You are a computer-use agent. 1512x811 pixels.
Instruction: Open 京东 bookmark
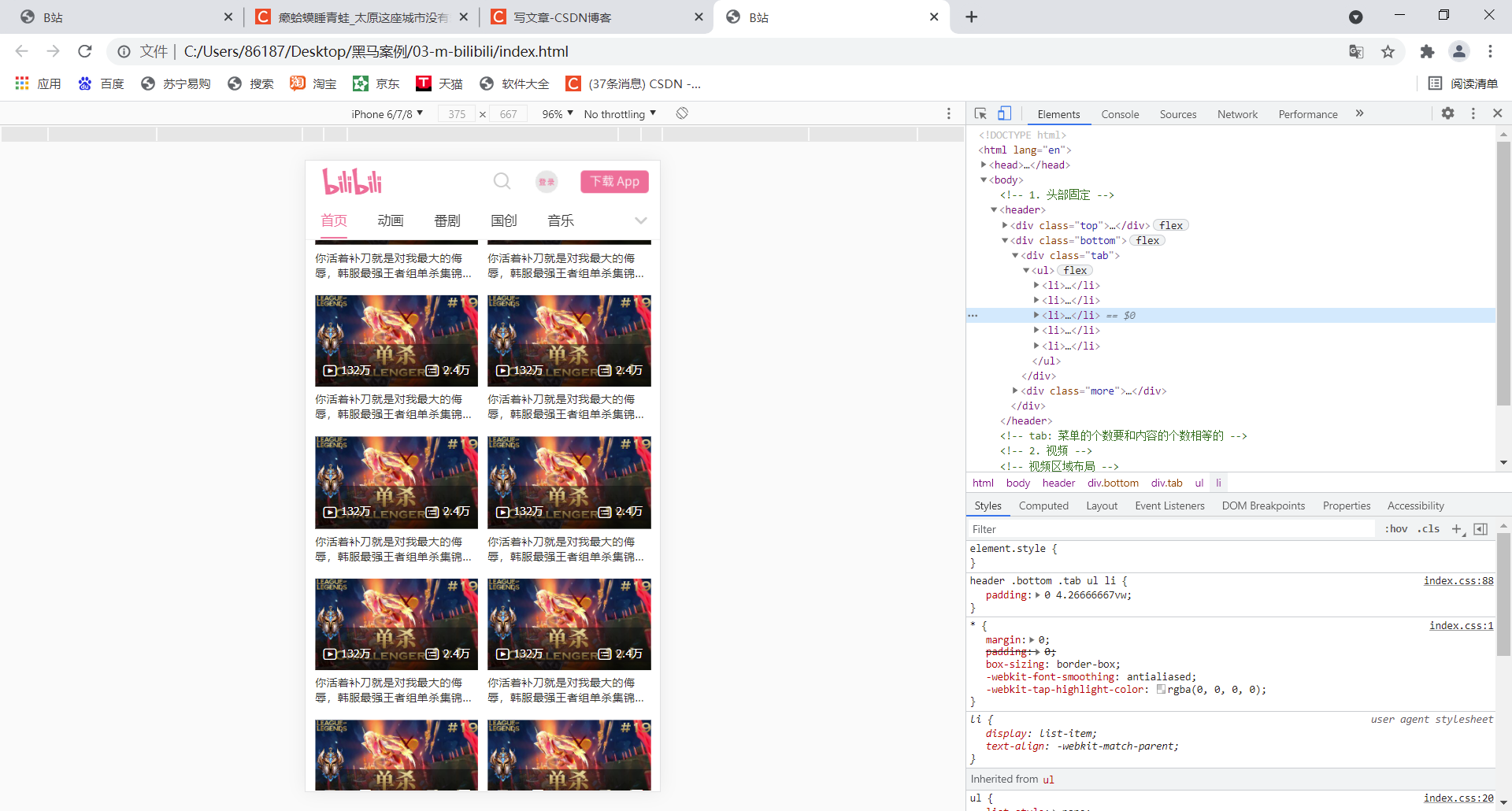pos(376,83)
